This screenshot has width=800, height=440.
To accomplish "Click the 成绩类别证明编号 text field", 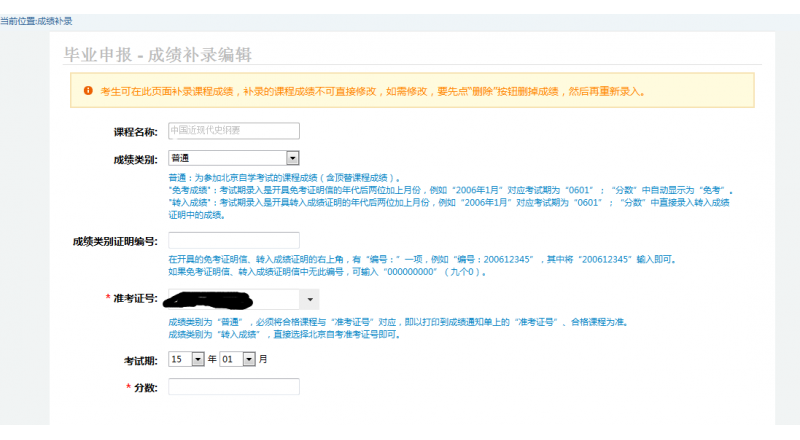I will coord(234,240).
